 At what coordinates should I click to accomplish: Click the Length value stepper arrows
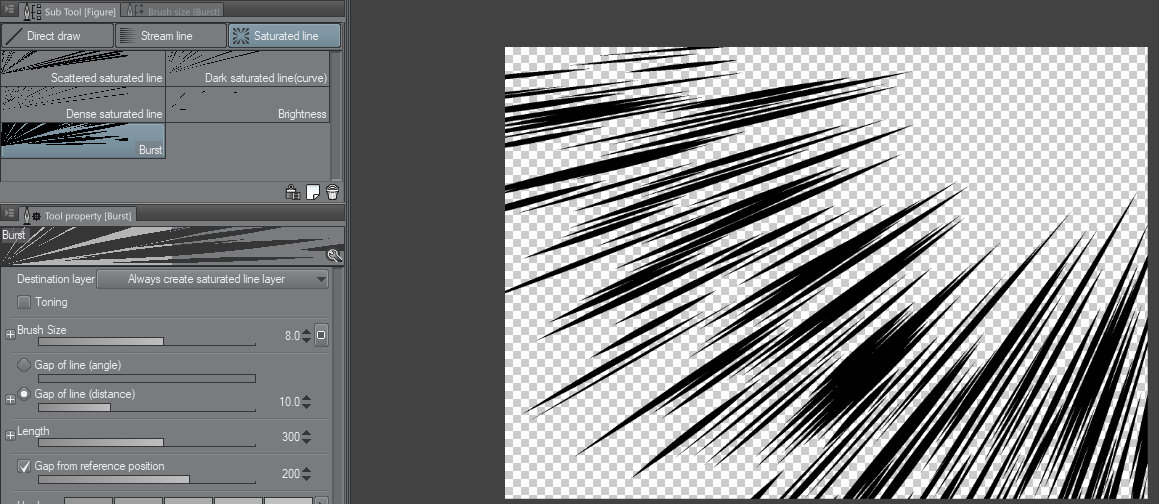pyautogui.click(x=307, y=437)
